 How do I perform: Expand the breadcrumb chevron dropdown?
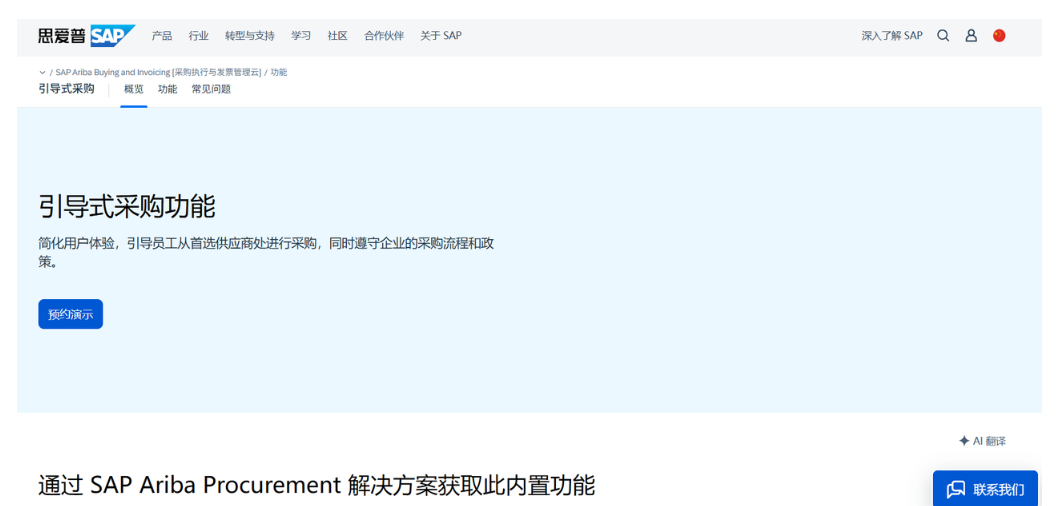click(42, 72)
